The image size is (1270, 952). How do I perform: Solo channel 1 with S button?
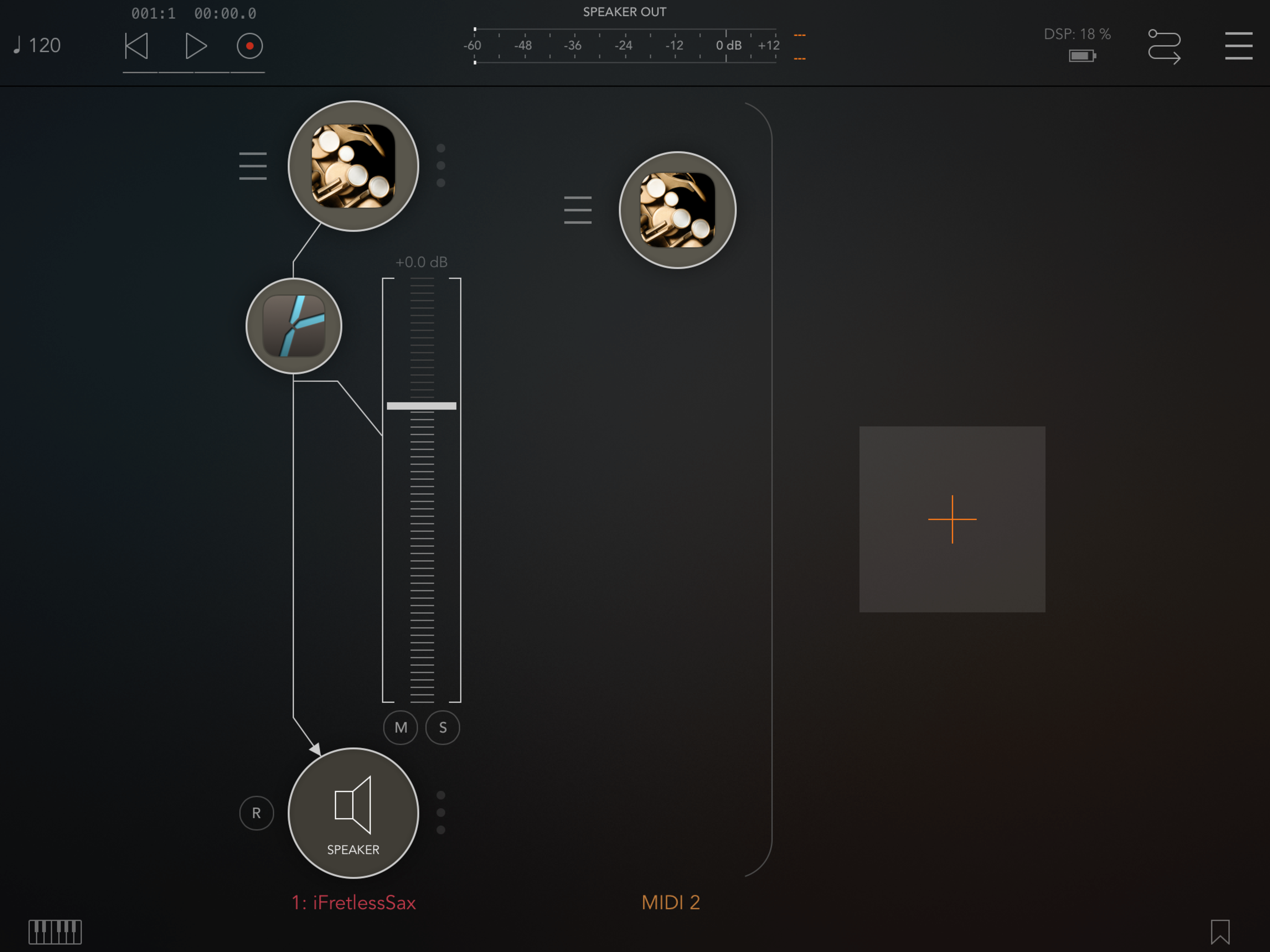point(443,727)
